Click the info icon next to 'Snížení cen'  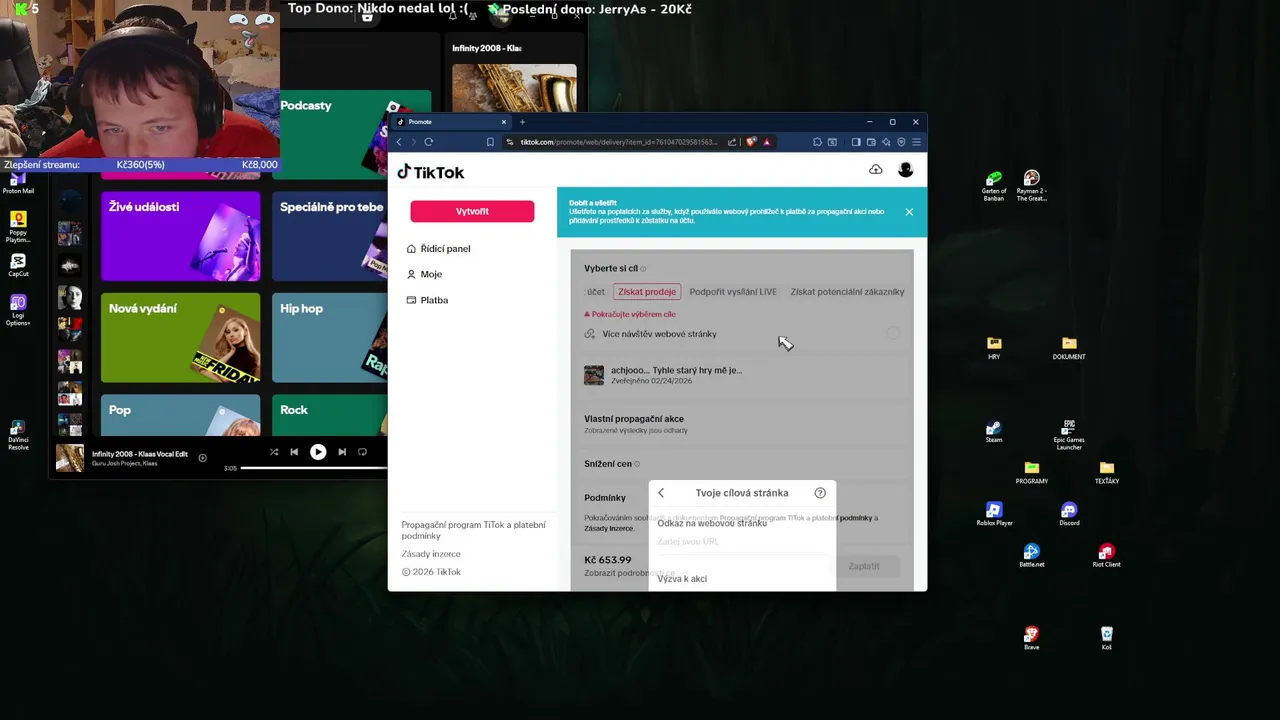point(637,464)
